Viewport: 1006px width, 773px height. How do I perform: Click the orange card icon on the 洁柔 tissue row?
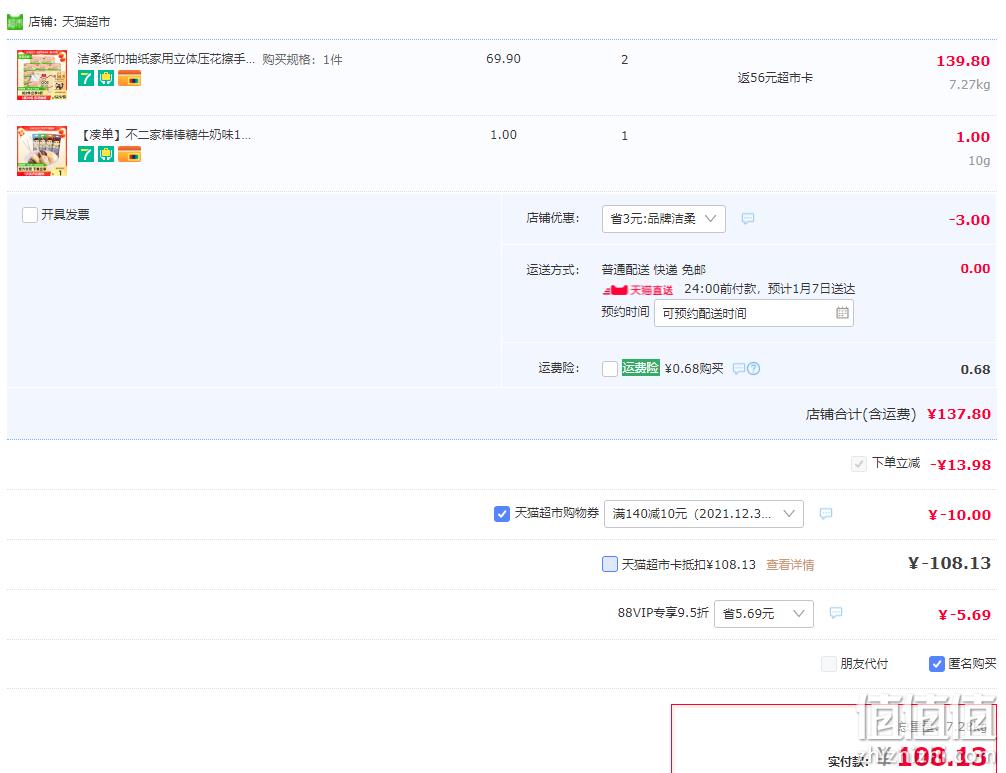pyautogui.click(x=129, y=78)
